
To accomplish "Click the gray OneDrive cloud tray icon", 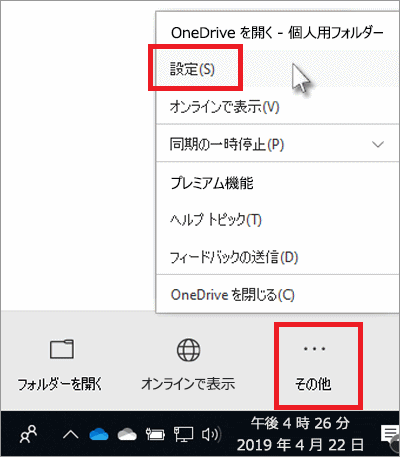I will pyautogui.click(x=127, y=435).
